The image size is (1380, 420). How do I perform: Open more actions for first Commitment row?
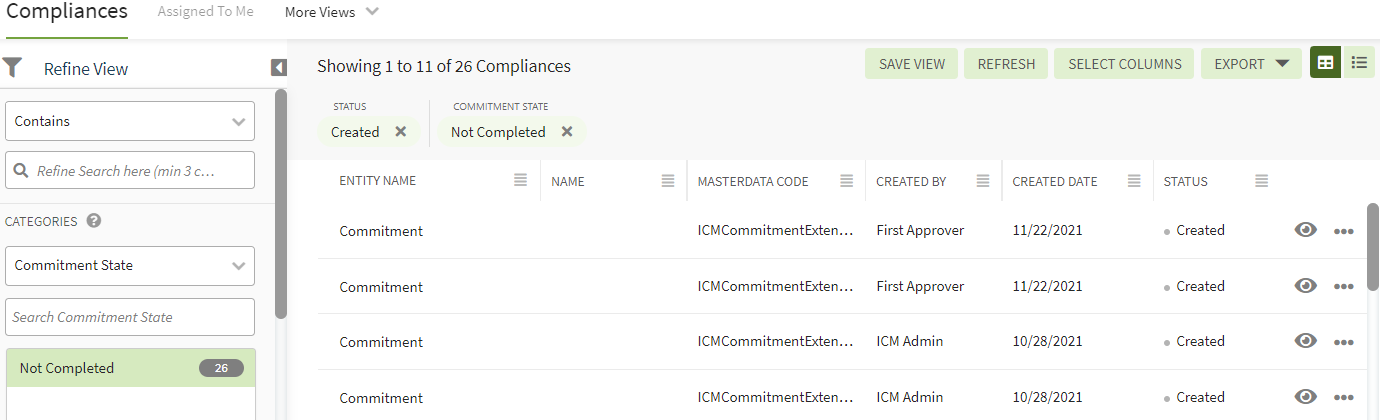coord(1343,231)
